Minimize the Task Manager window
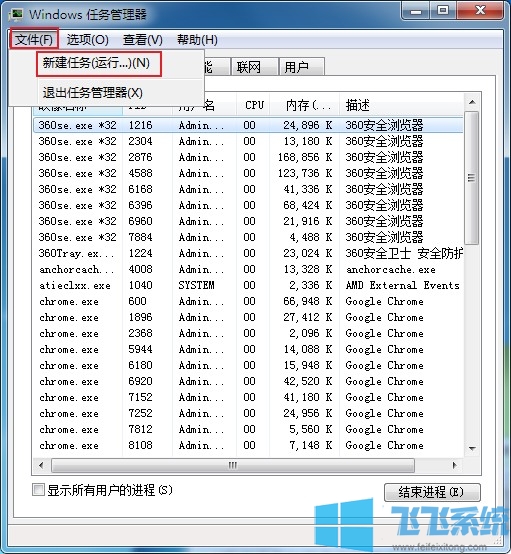 point(416,10)
